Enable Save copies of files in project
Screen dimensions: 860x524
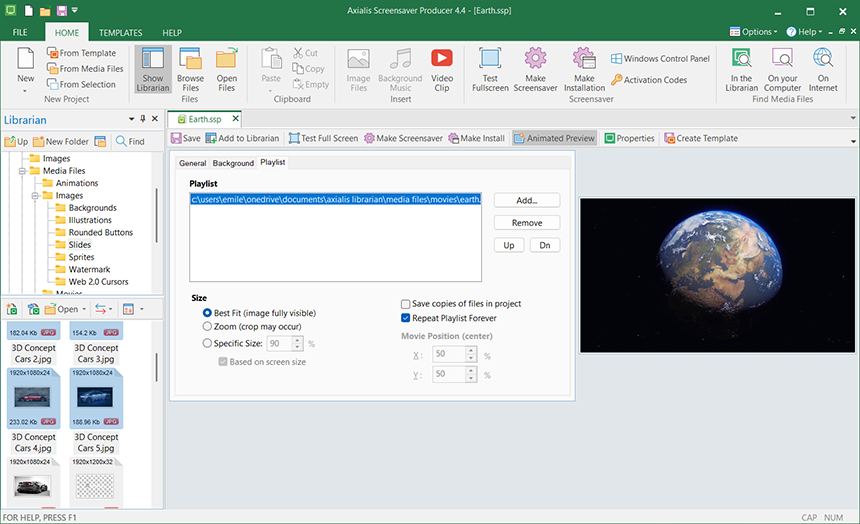pos(406,304)
